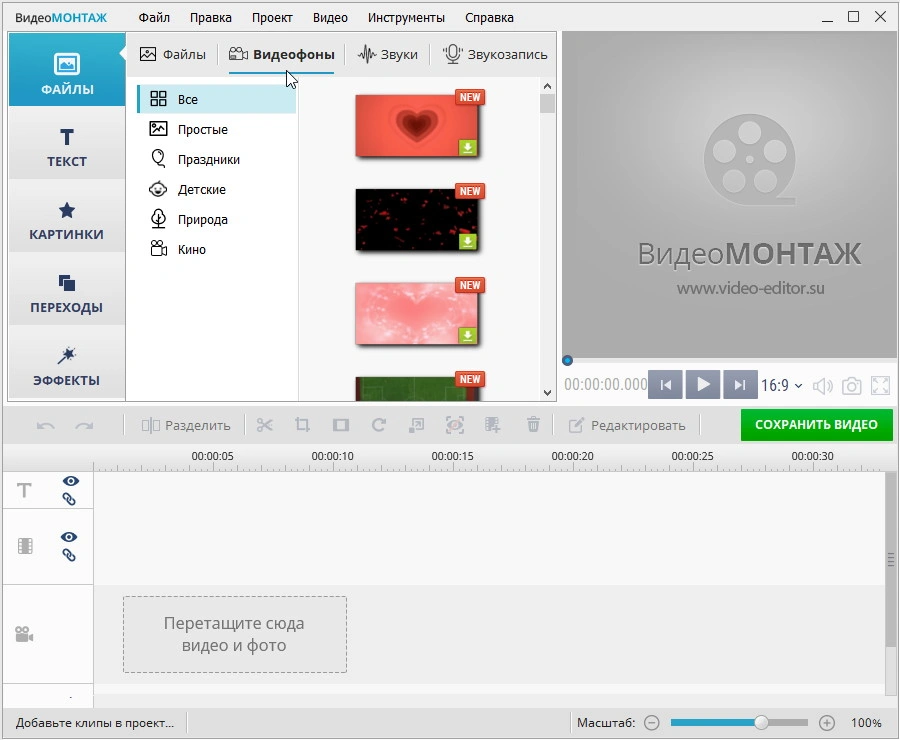The width and height of the screenshot is (900, 740).
Task: Switch to the Видеофоны tab
Action: 281,55
